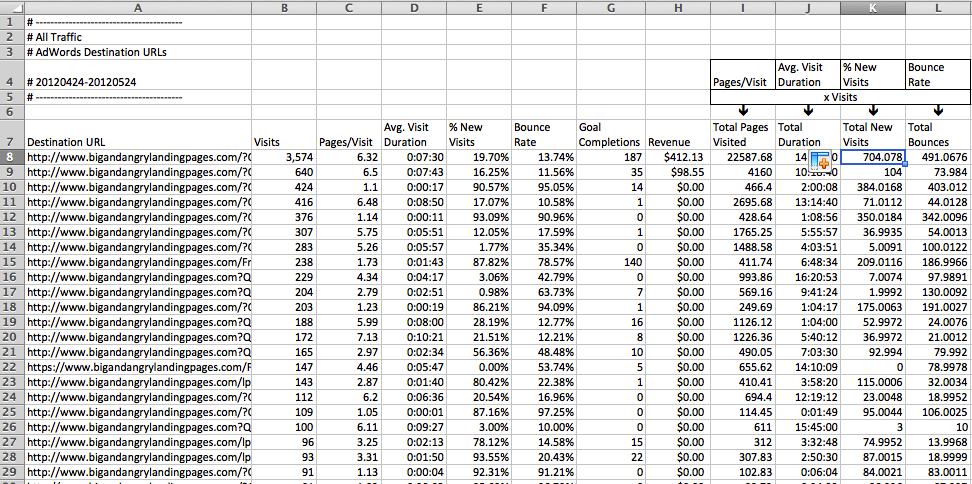Select column I header
Screen dimensions: 972x484
click(743, 7)
